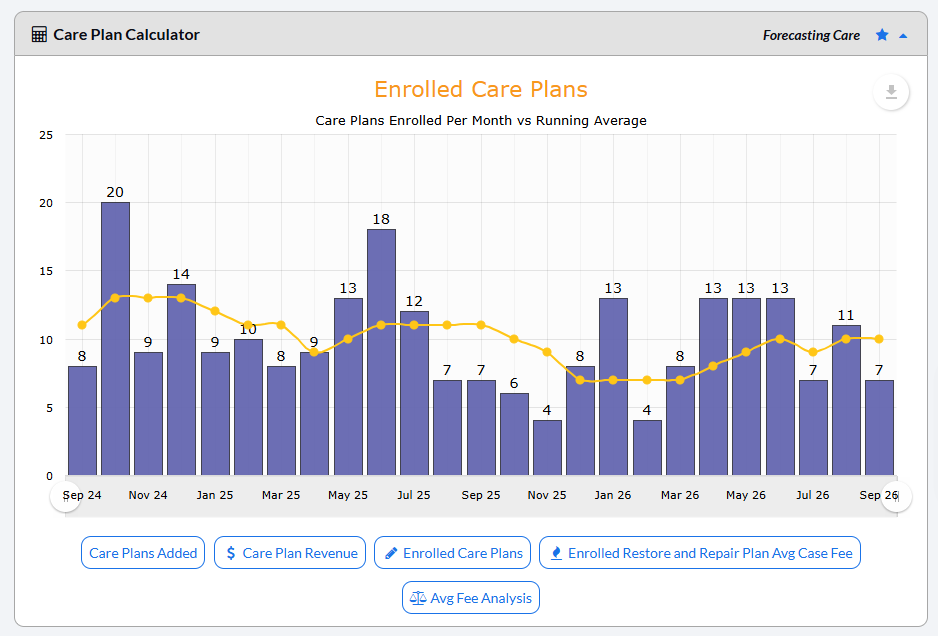Click the calculator icon beside Care Plan Calculator

39,35
